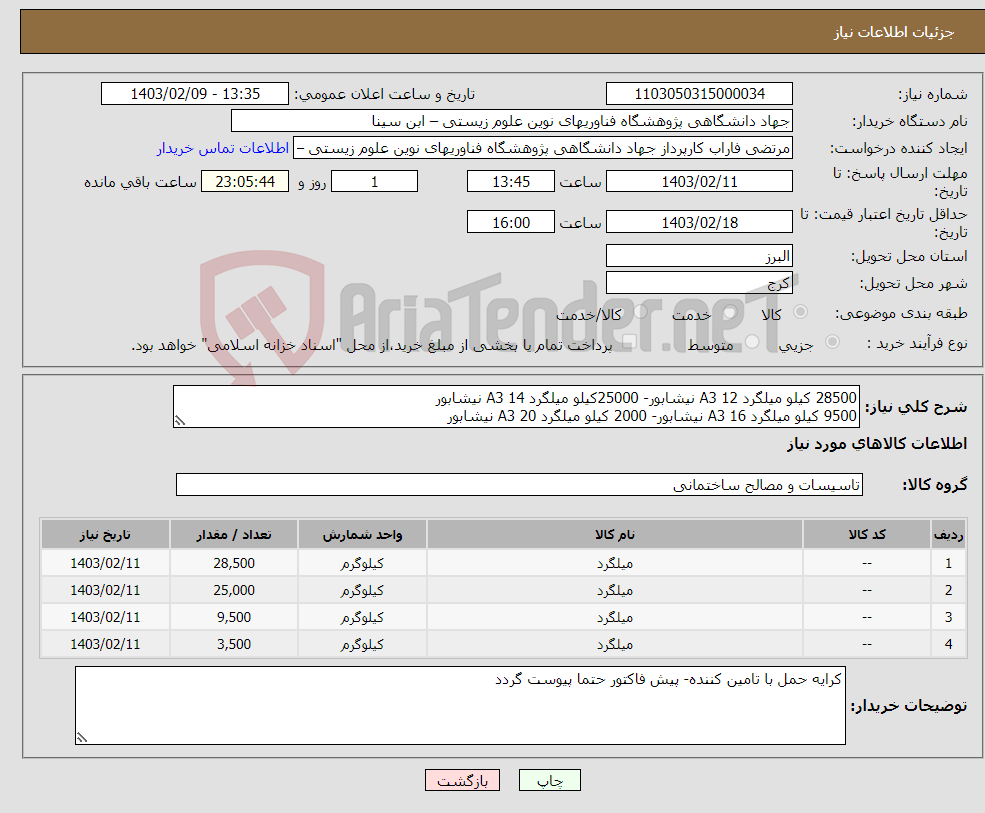Click the چاپ print button
This screenshot has height=813, width=985.
[x=550, y=780]
